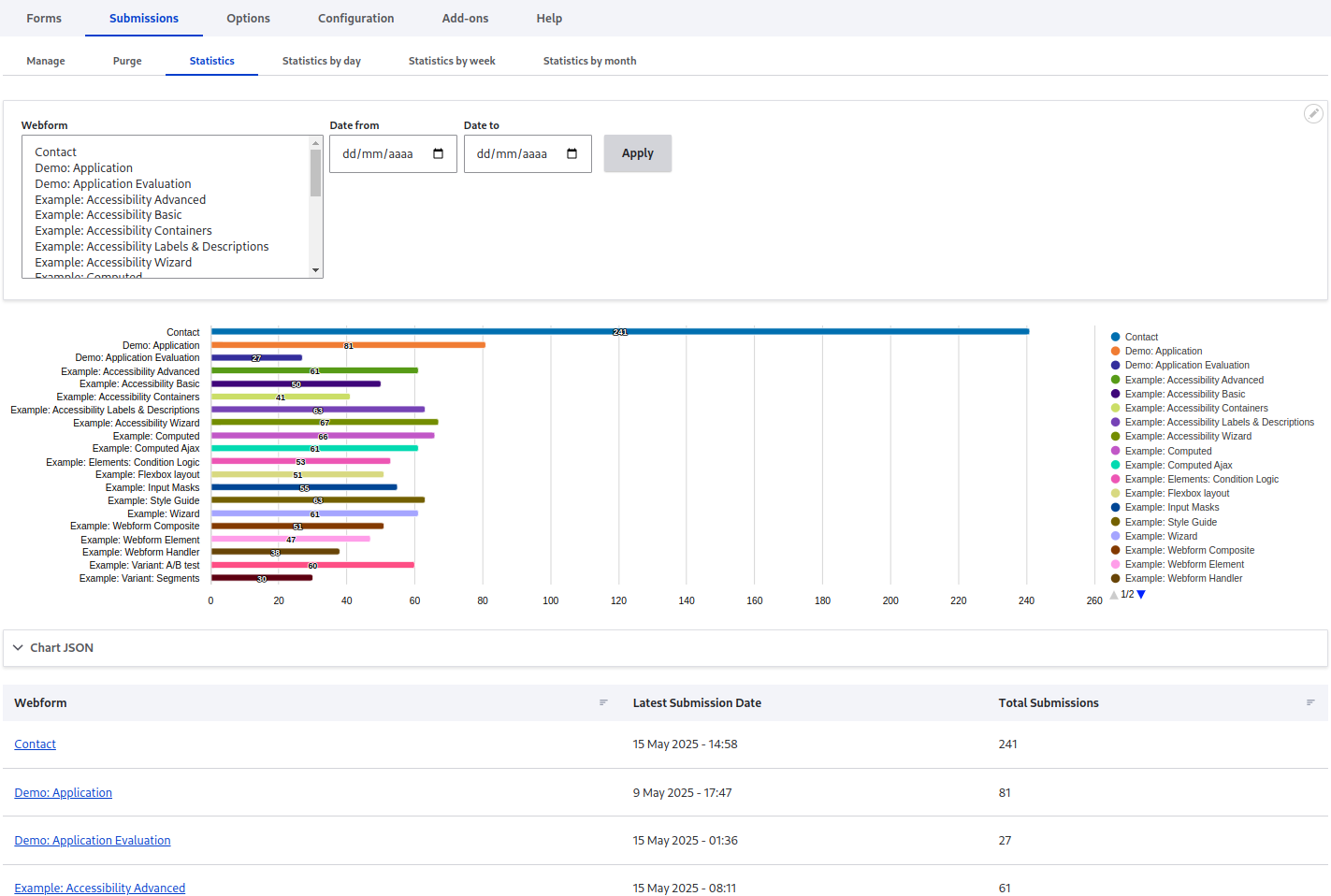
Task: Switch to the Purge secondary tab
Action: point(127,61)
